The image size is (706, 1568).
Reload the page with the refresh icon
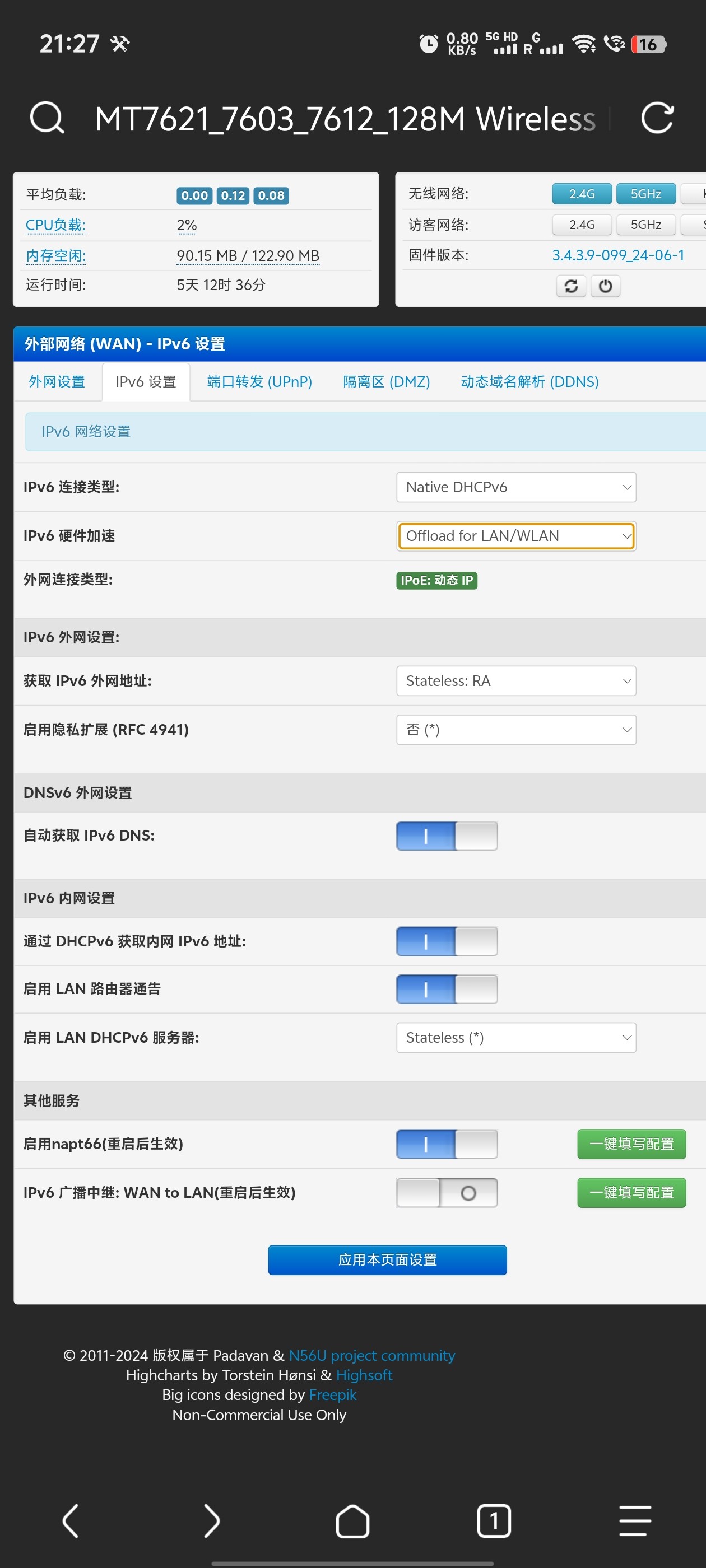coord(657,118)
